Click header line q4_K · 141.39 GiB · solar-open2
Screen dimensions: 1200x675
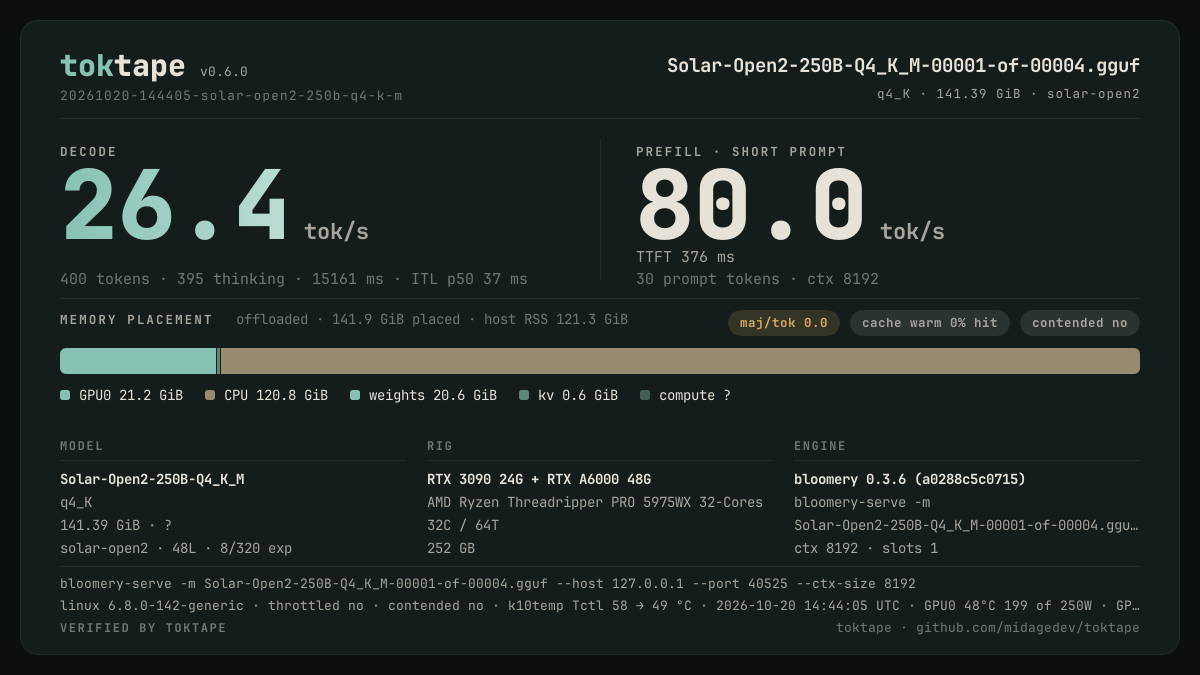[x=1008, y=94]
